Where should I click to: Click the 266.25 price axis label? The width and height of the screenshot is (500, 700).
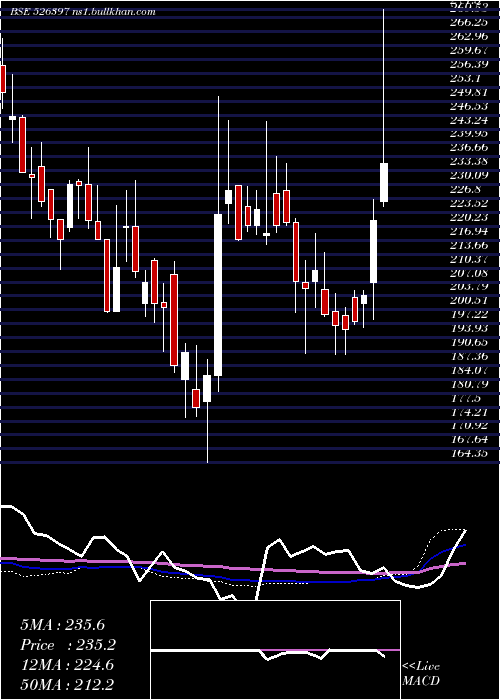[x=468, y=22]
